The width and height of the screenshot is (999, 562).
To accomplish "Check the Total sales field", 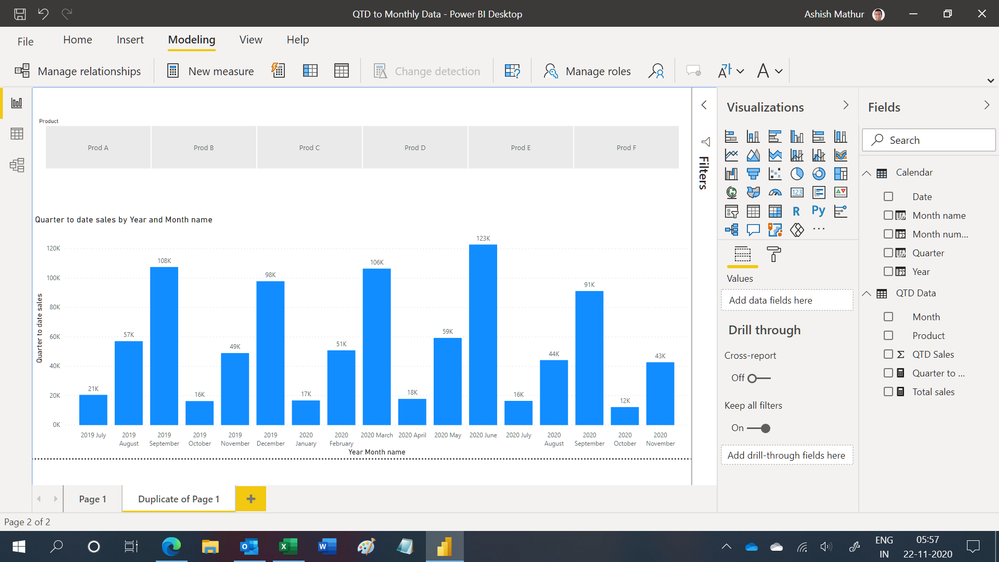I will (x=889, y=392).
